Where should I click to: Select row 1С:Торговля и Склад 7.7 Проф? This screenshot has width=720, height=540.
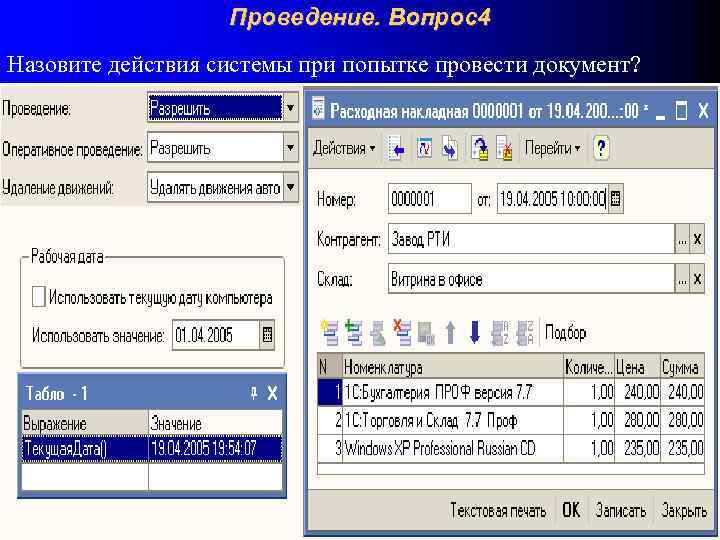(511, 420)
